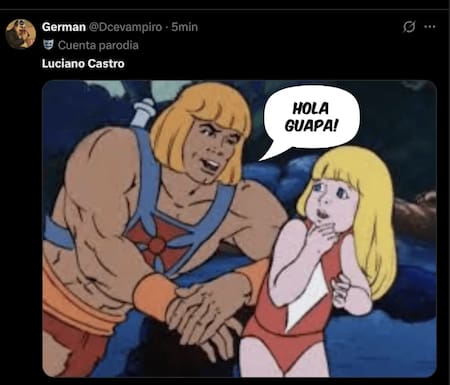This screenshot has width=450, height=385.
Task: Open the tweet via 5min timestamp
Action: [x=184, y=27]
